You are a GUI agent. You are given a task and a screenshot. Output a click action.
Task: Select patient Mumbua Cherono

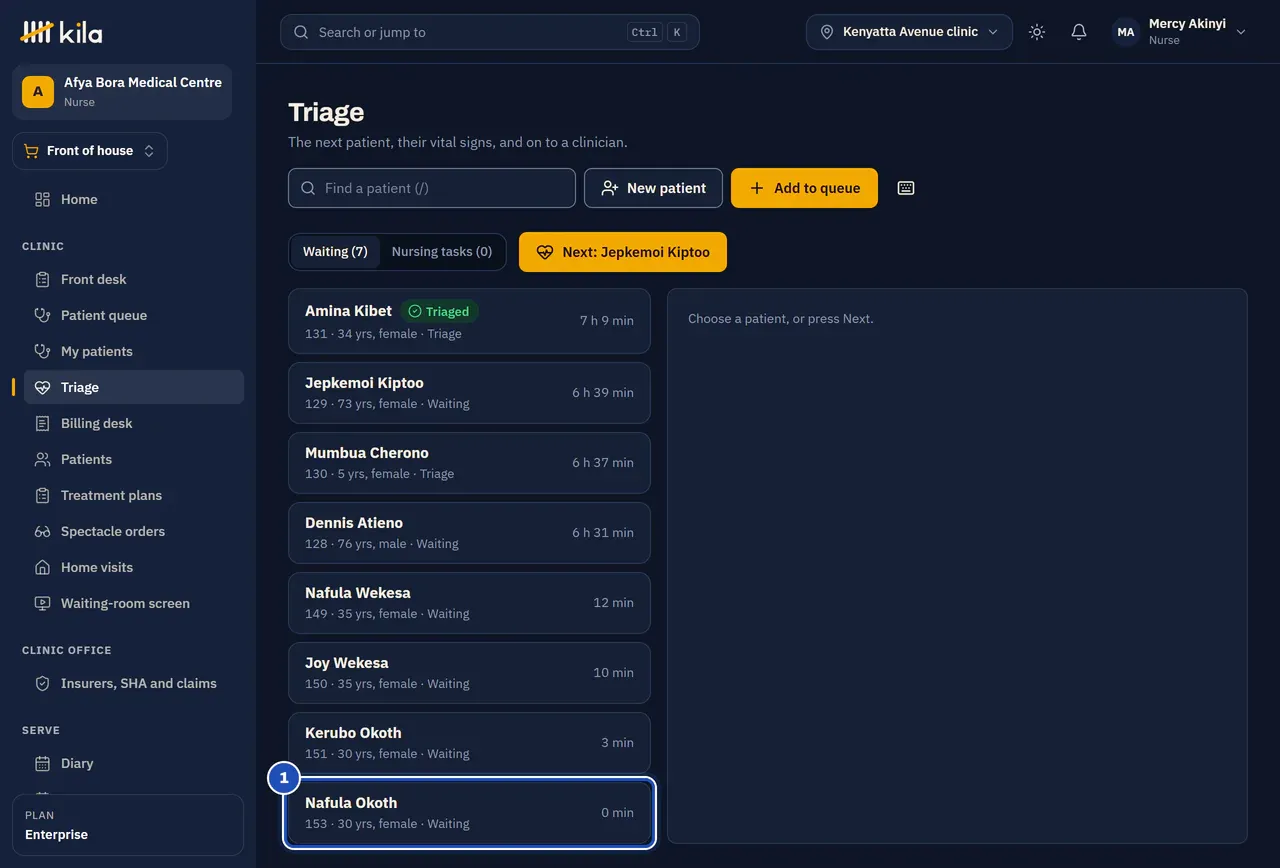click(x=469, y=463)
